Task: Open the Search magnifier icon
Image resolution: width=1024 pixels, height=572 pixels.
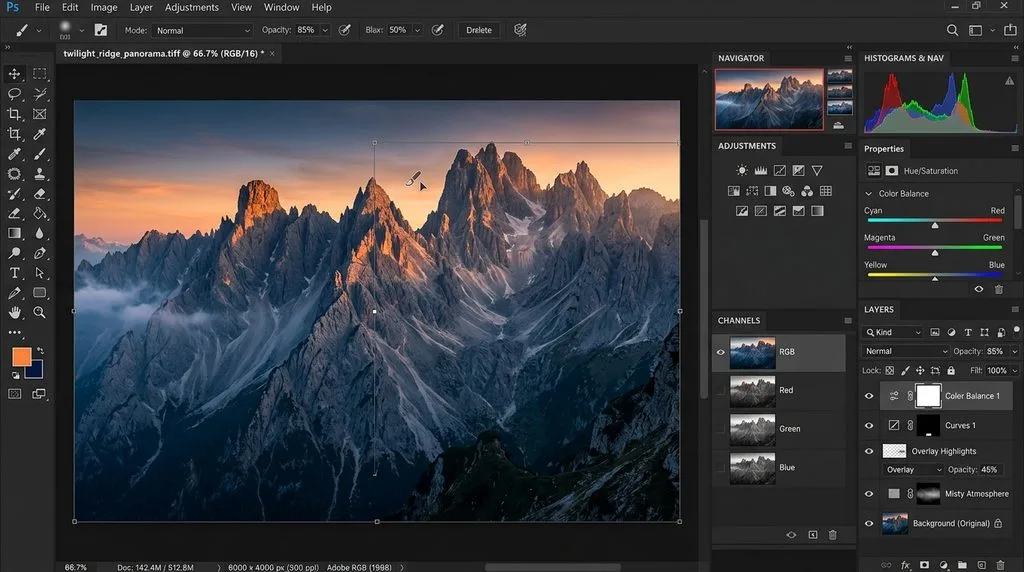Action: [952, 30]
